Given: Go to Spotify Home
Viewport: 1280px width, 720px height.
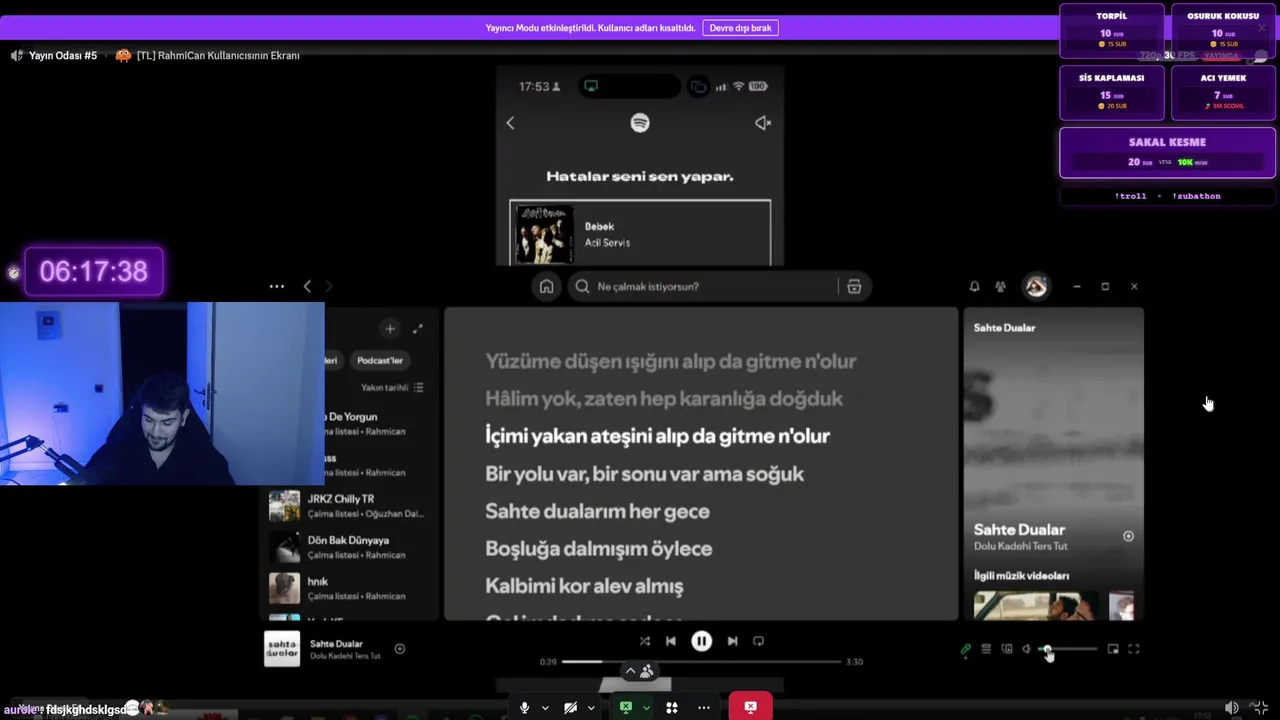Looking at the screenshot, I should pyautogui.click(x=546, y=286).
